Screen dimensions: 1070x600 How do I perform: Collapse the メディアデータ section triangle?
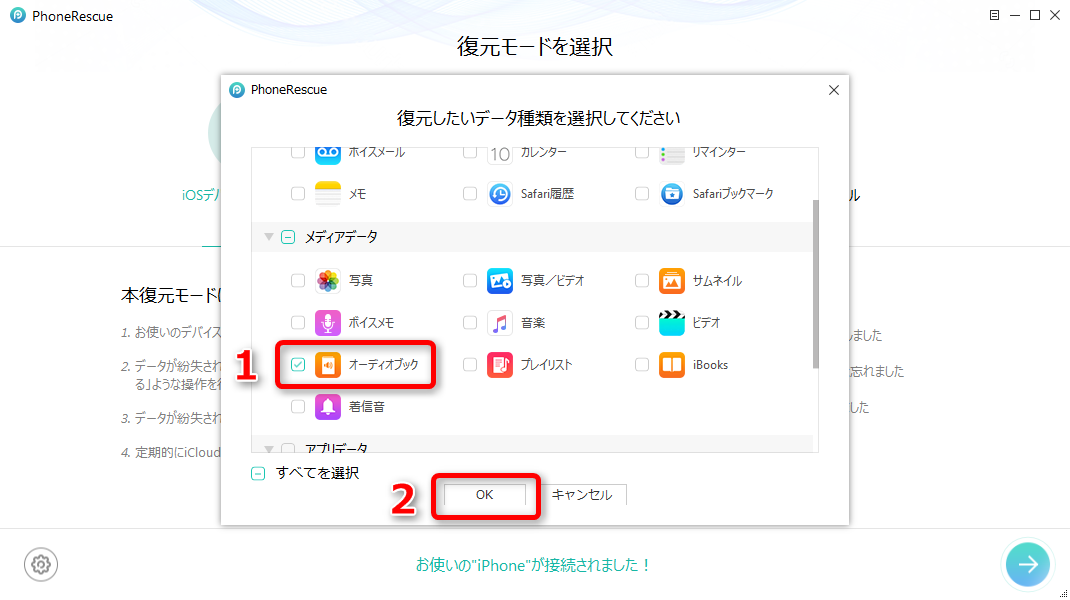tap(269, 237)
